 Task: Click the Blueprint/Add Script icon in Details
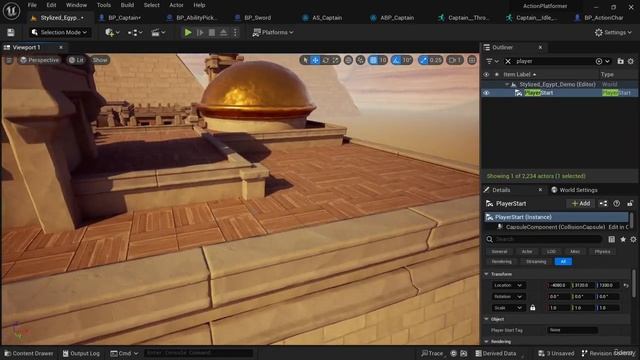603,203
